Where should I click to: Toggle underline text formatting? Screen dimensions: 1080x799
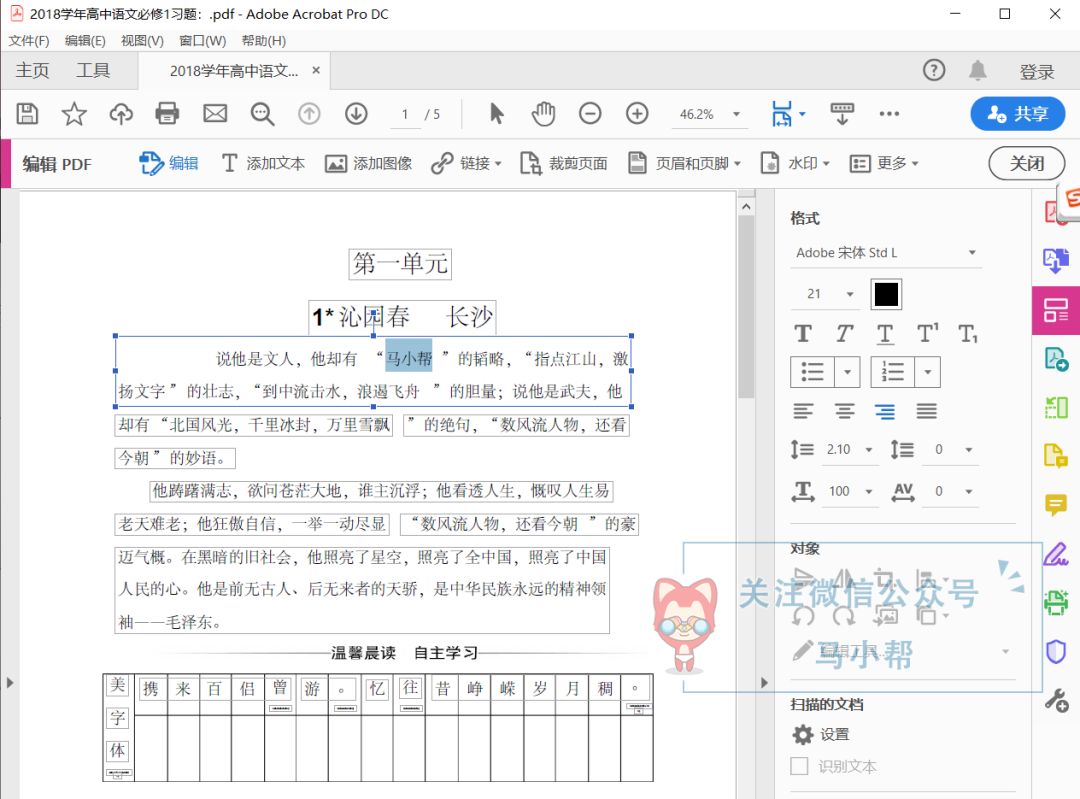tap(885, 334)
